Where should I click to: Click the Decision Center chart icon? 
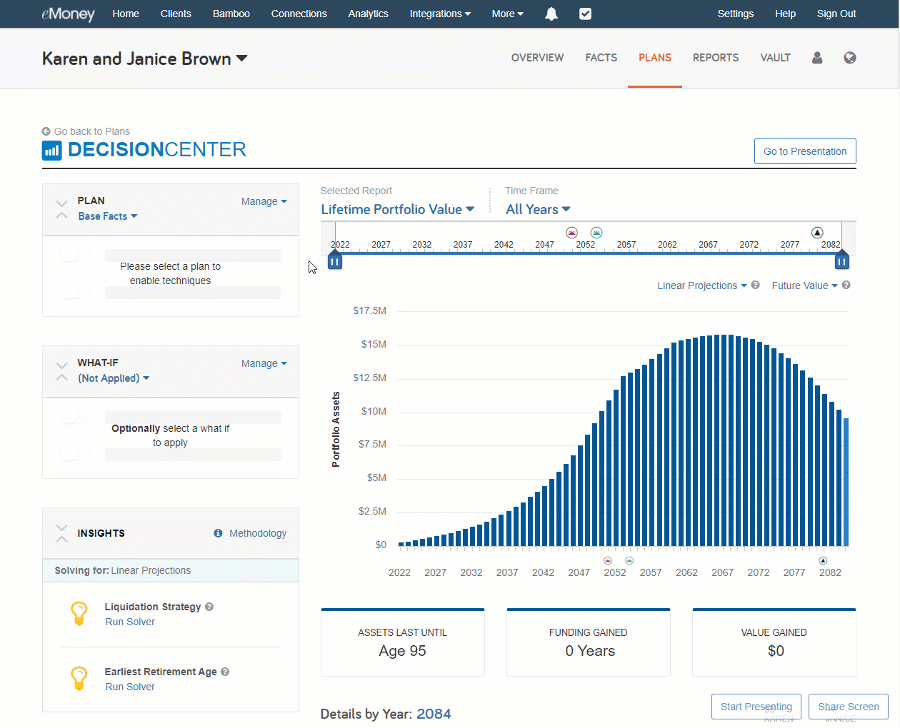coord(52,150)
